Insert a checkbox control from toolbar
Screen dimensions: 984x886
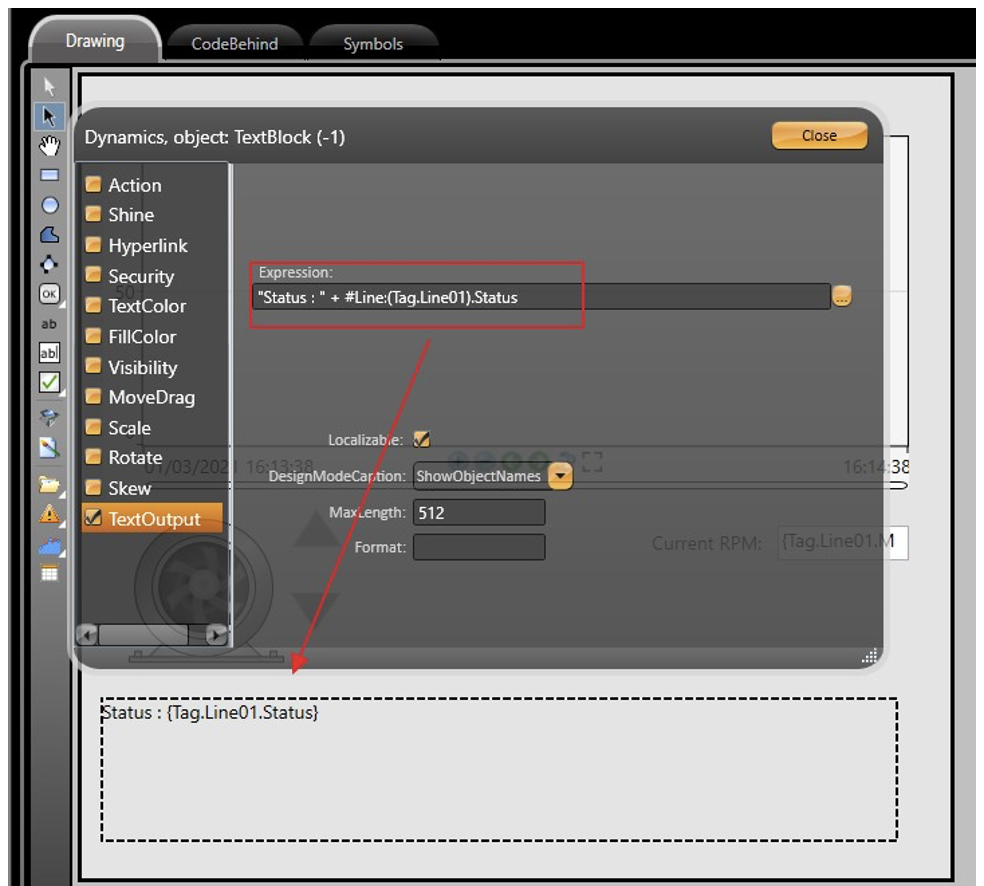(49, 382)
